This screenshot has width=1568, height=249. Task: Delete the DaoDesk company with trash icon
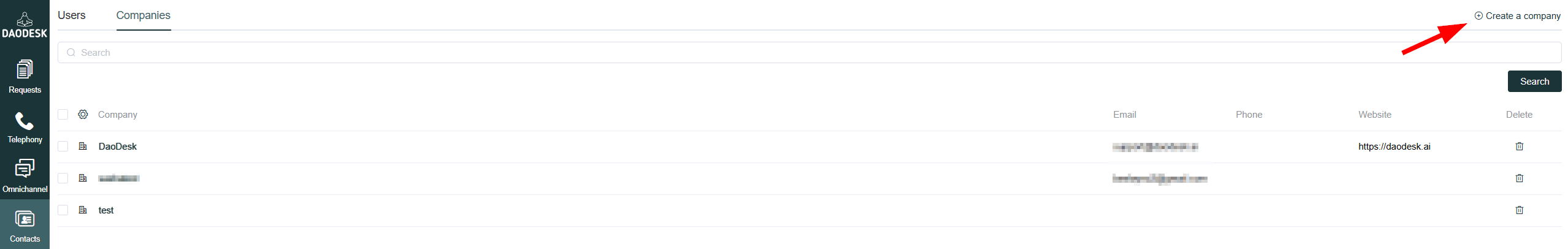coord(1519,146)
